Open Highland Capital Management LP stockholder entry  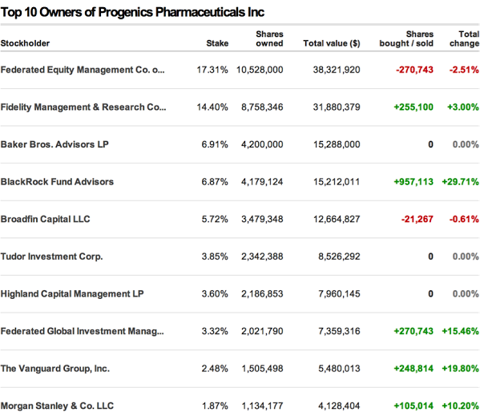[72, 294]
